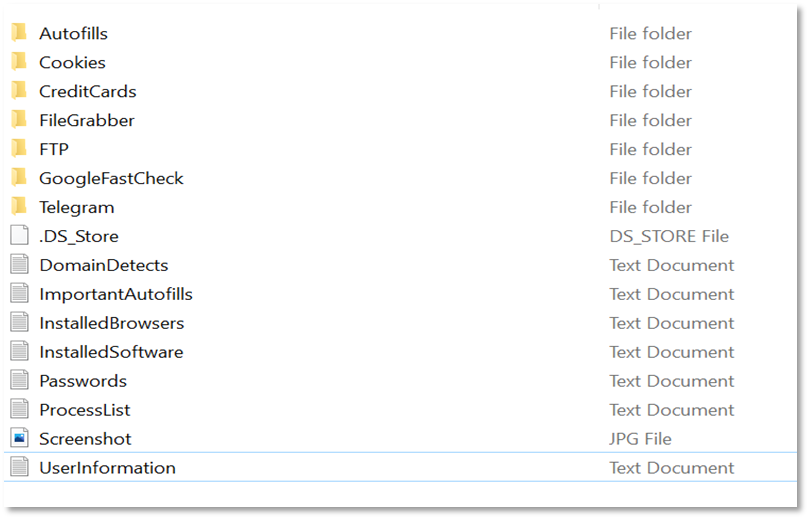Click the blank .DS_Store file icon

20,235
